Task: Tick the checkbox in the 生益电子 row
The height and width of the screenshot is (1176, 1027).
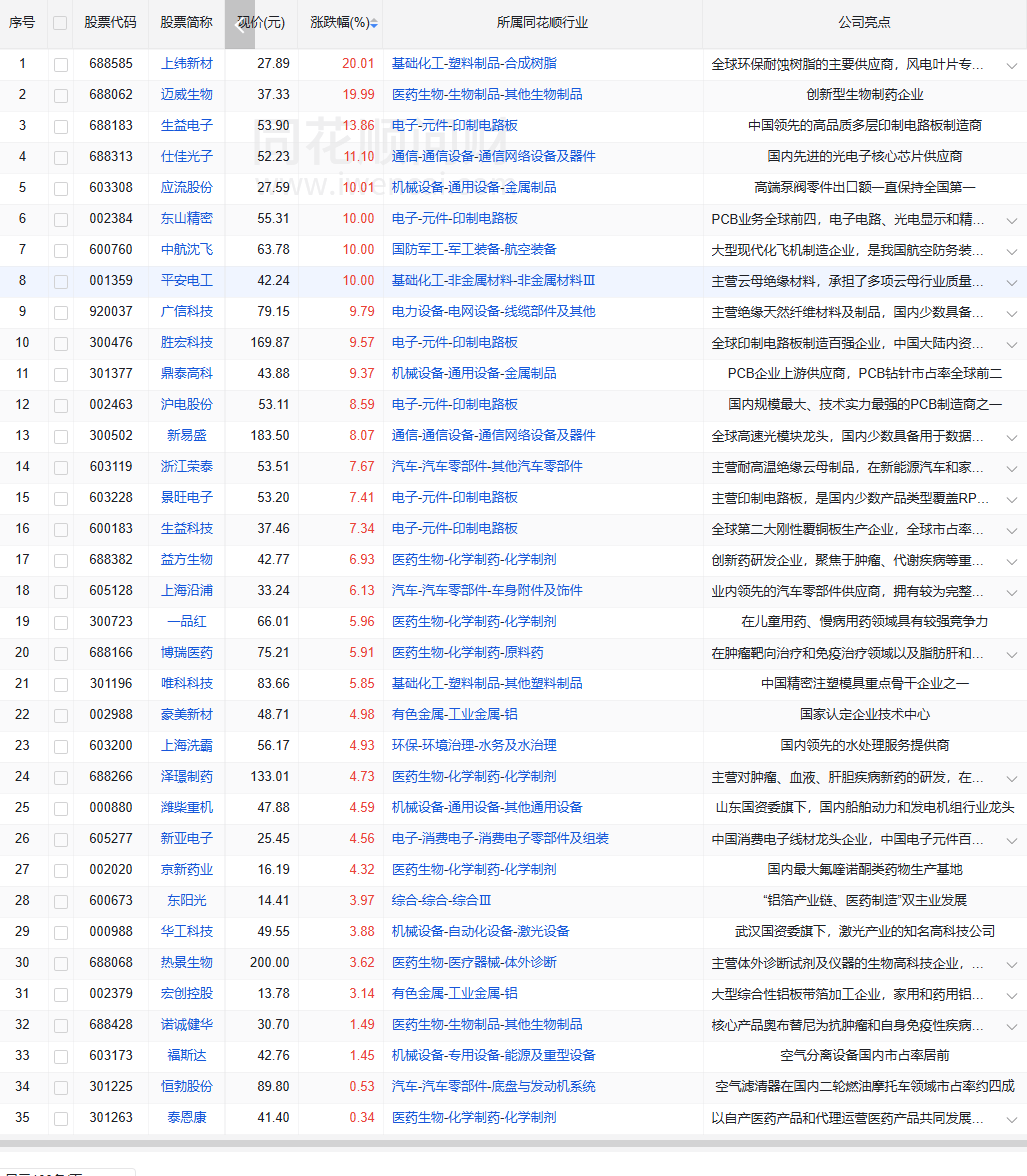Action: click(61, 127)
